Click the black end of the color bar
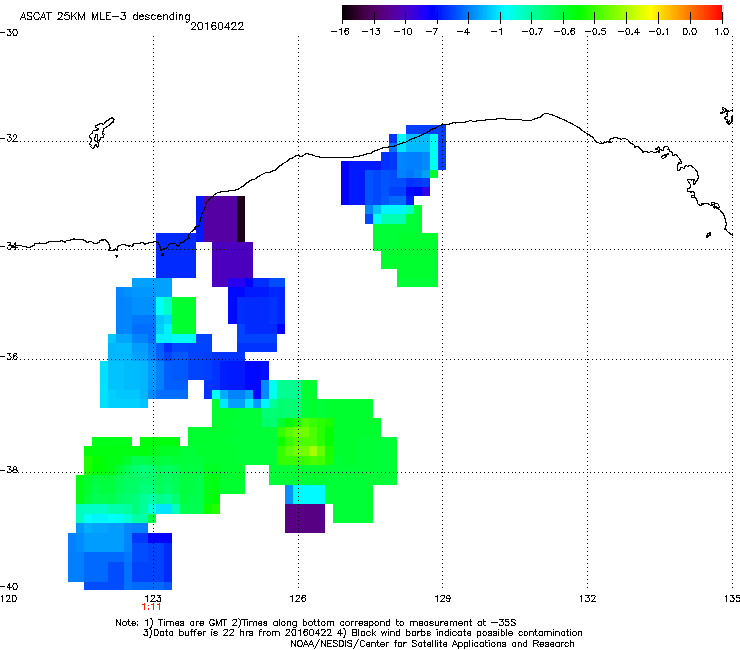Image resolution: width=740 pixels, height=650 pixels. pyautogui.click(x=348, y=13)
